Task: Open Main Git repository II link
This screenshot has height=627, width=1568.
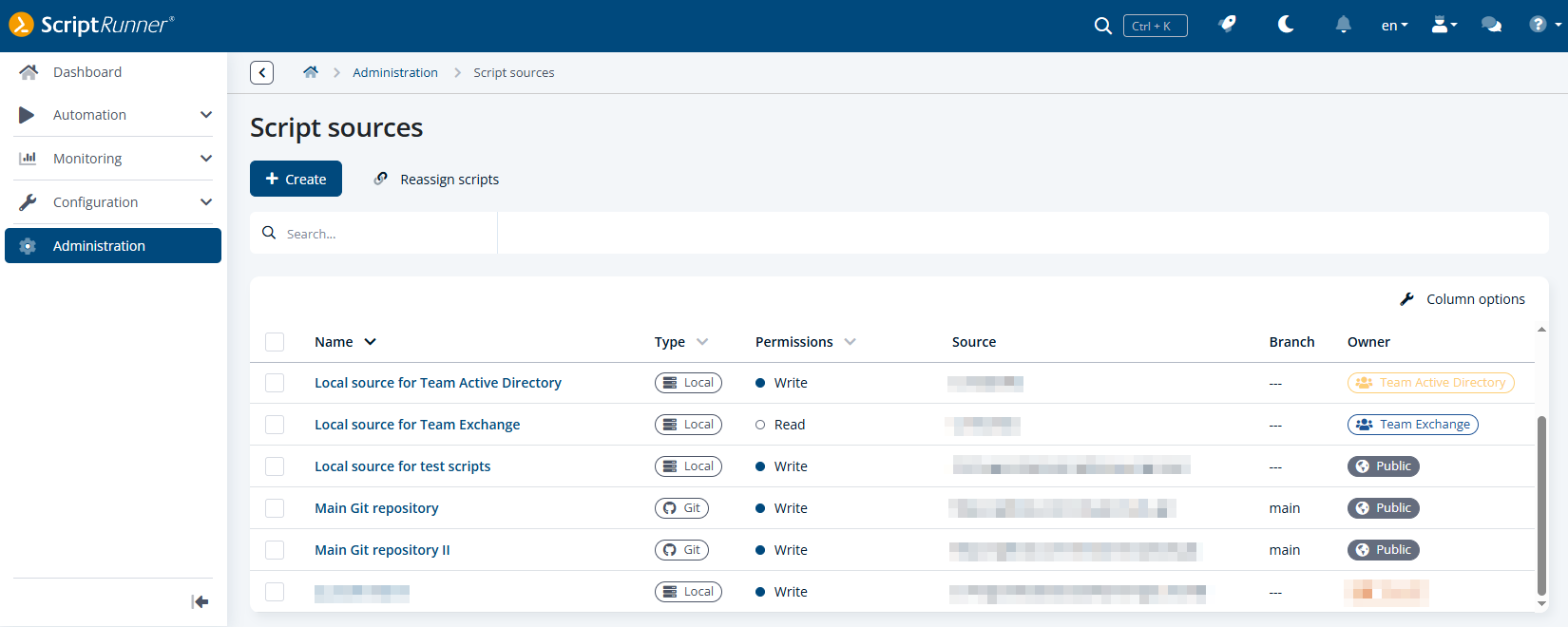Action: (x=382, y=550)
